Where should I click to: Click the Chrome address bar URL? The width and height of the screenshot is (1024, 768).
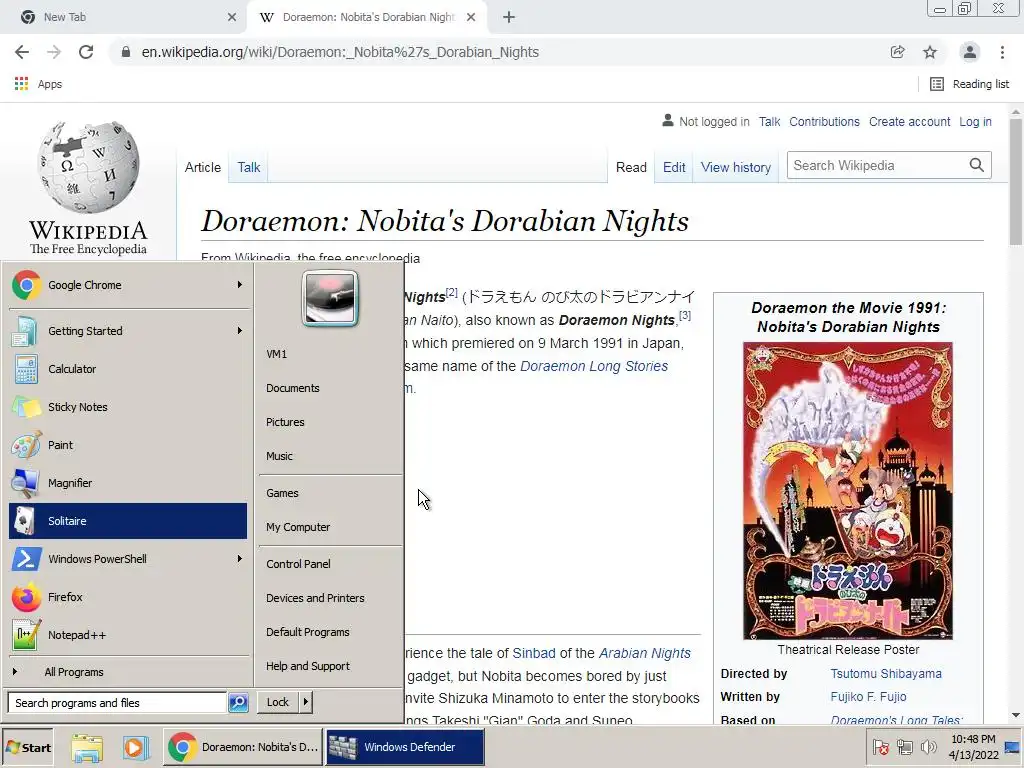(x=340, y=52)
